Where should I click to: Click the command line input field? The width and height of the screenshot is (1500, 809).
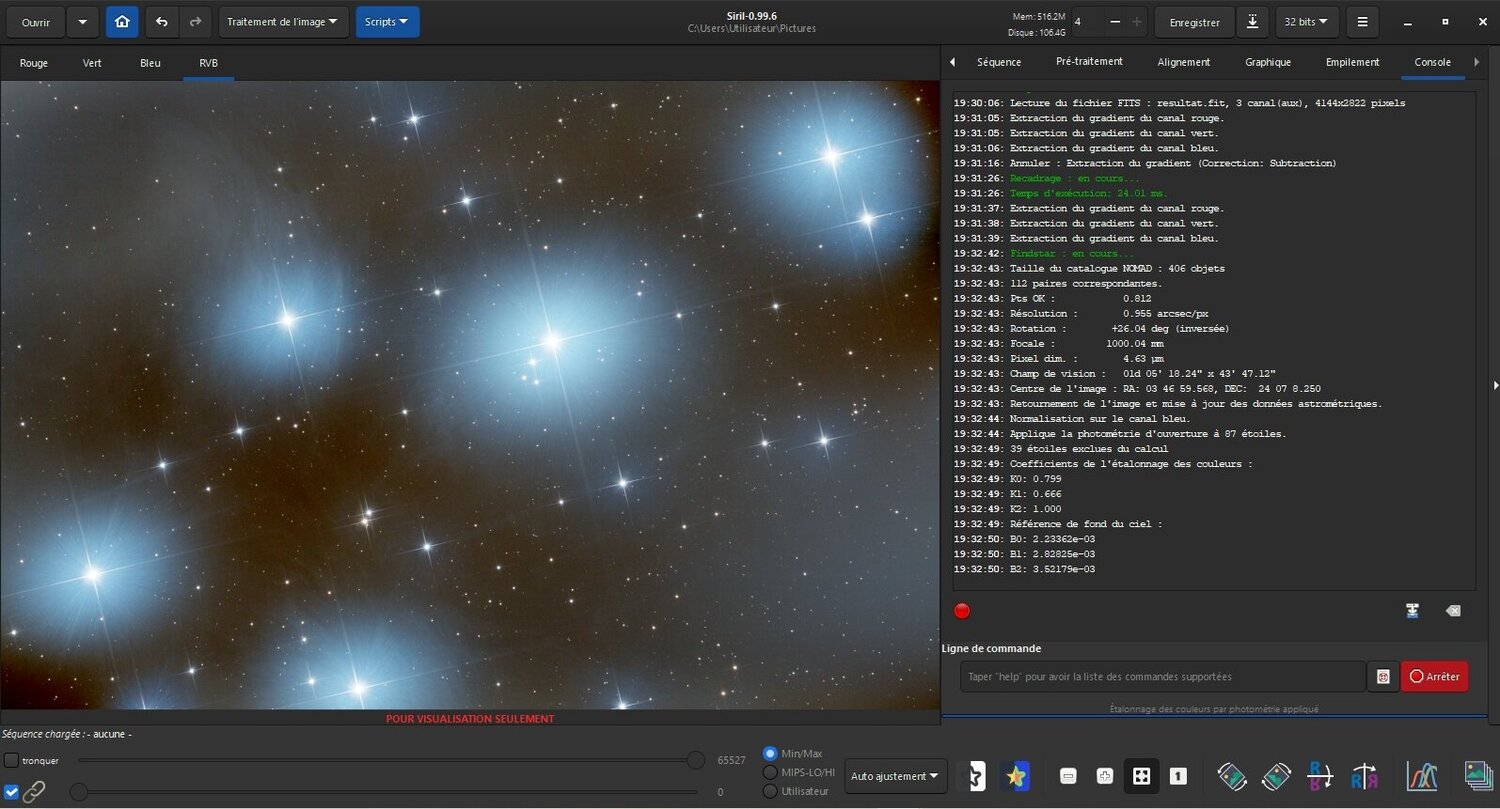coord(1160,676)
